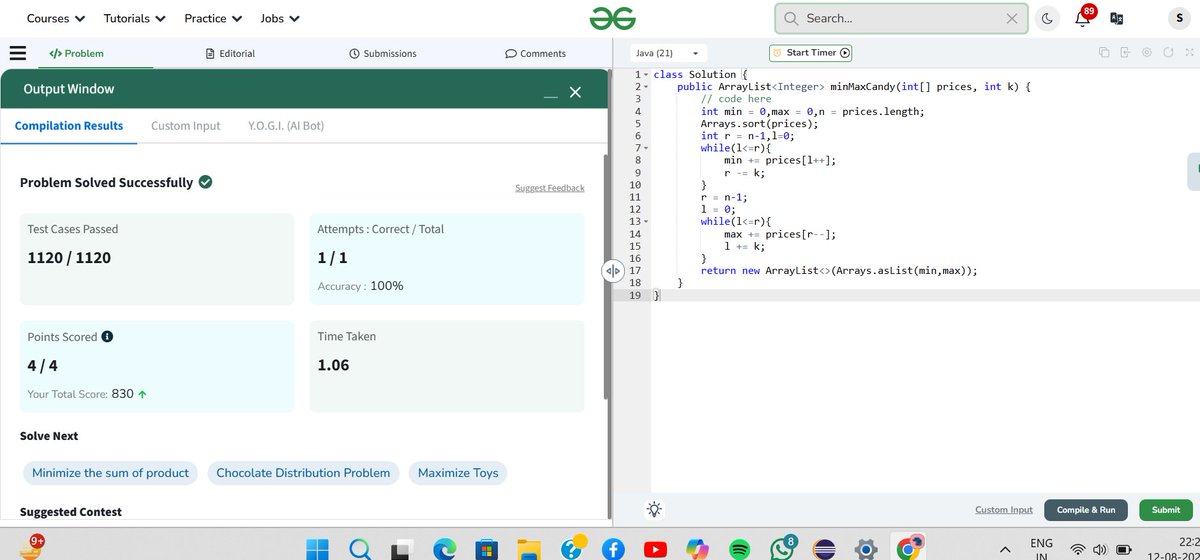Open the hamburger sidebar menu
Image resolution: width=1200 pixels, height=560 pixels.
(x=17, y=53)
